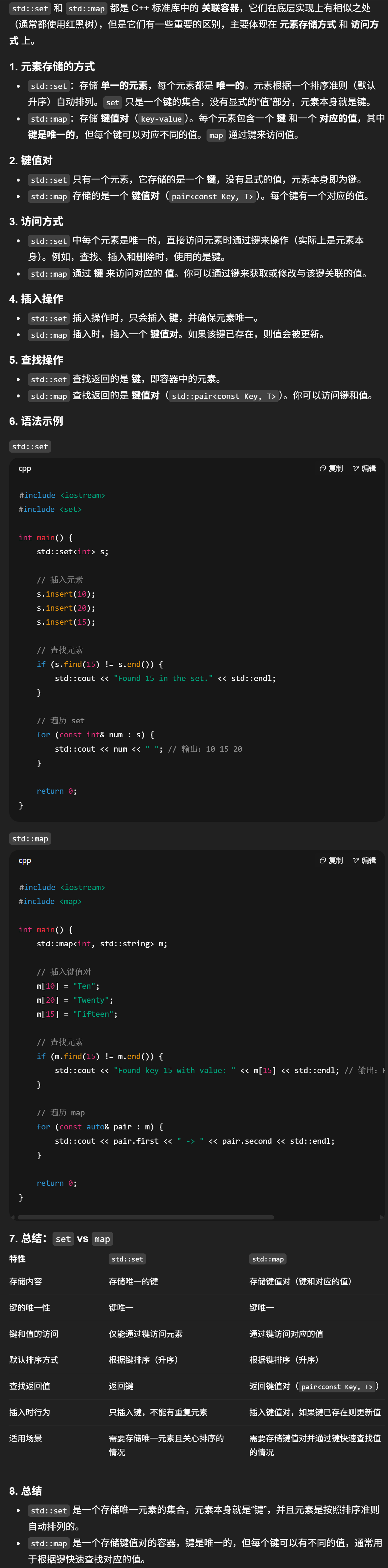Click the table cell "存储键值对（键和对应的值）"

coord(302,1281)
